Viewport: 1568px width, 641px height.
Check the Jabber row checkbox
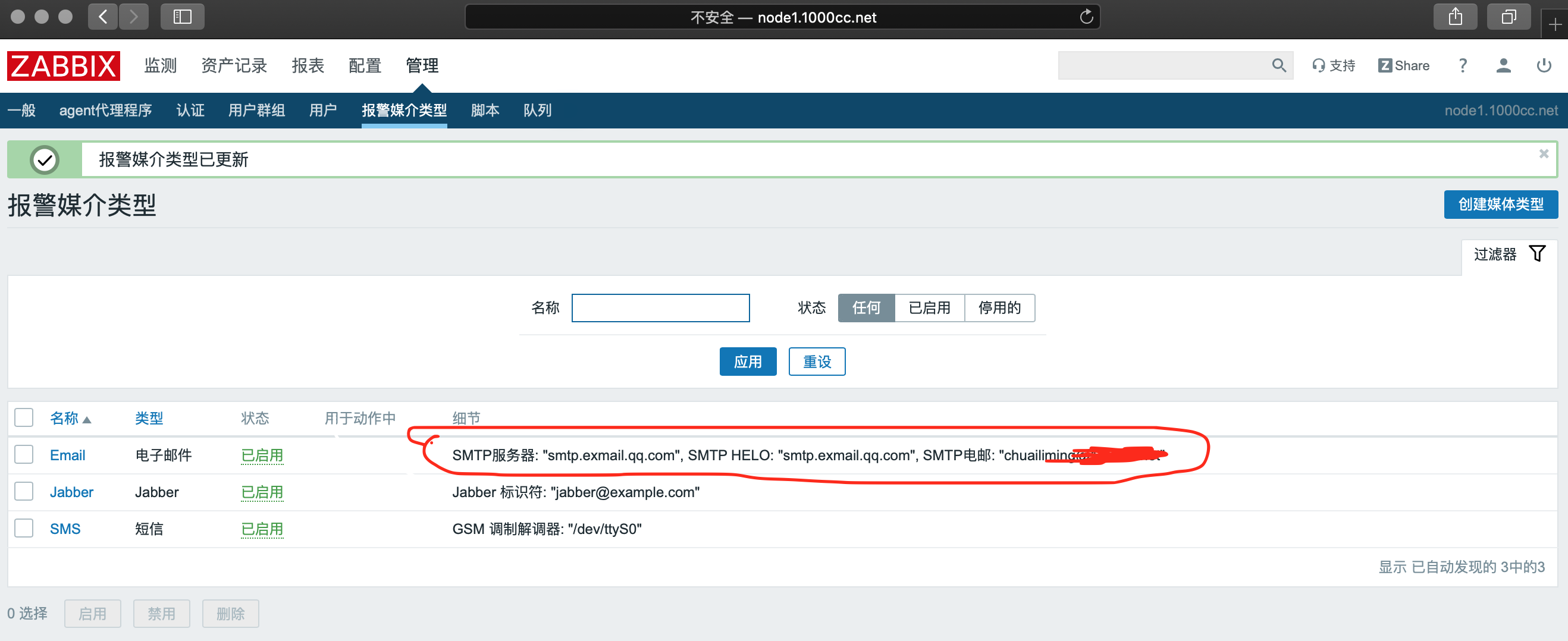click(24, 492)
